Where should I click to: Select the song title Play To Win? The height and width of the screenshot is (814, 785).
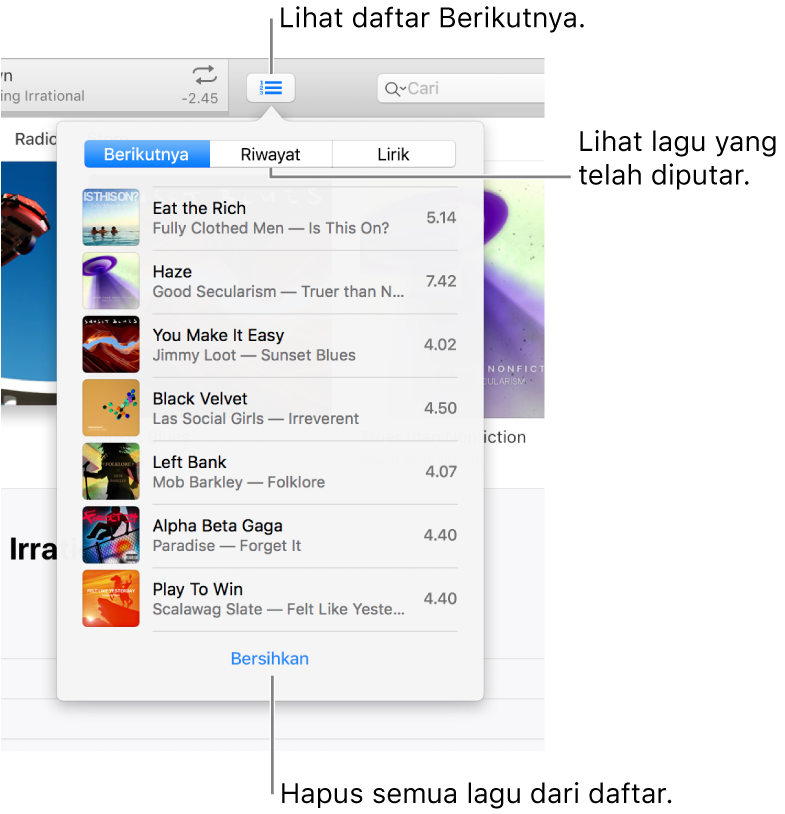(x=198, y=589)
